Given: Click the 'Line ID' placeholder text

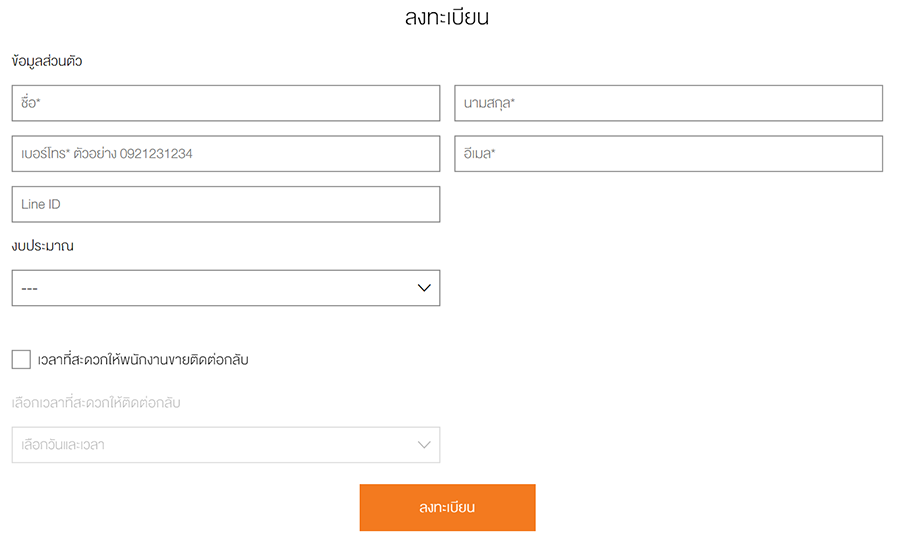Looking at the screenshot, I should (x=42, y=204).
